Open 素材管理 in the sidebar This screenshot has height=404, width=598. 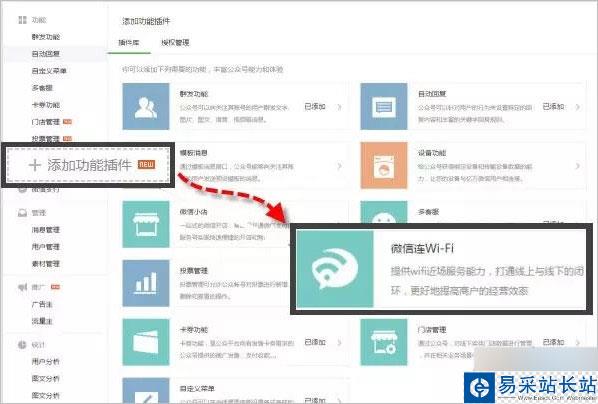(x=46, y=264)
